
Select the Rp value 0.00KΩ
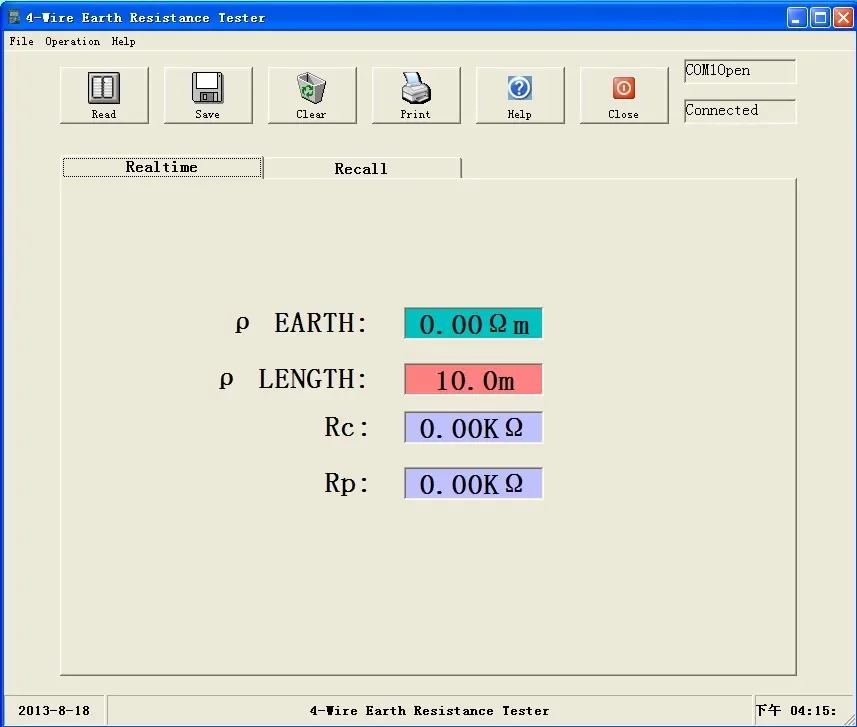pos(473,483)
